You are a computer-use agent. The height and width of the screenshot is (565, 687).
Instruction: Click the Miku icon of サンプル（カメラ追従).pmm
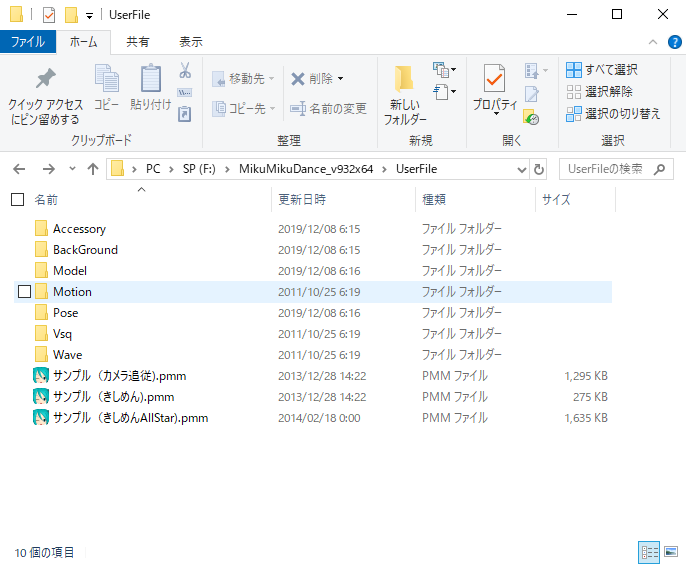(x=41, y=376)
